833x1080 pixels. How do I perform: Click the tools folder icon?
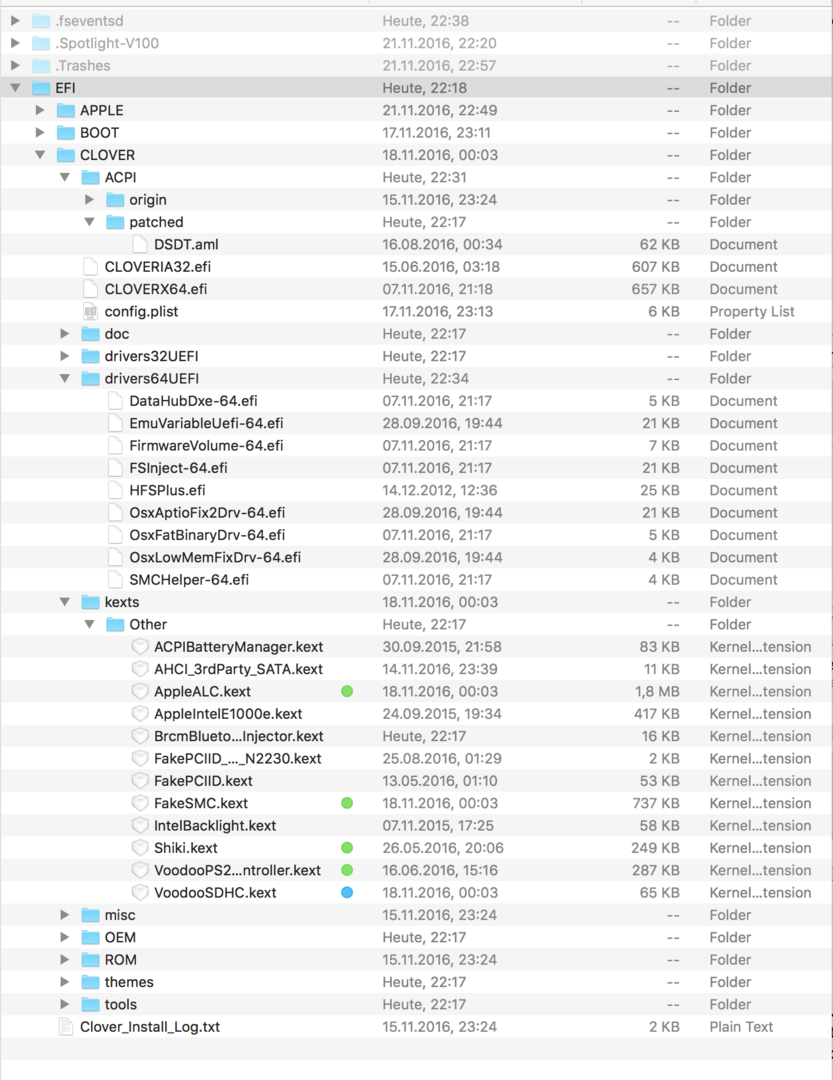(91, 1004)
